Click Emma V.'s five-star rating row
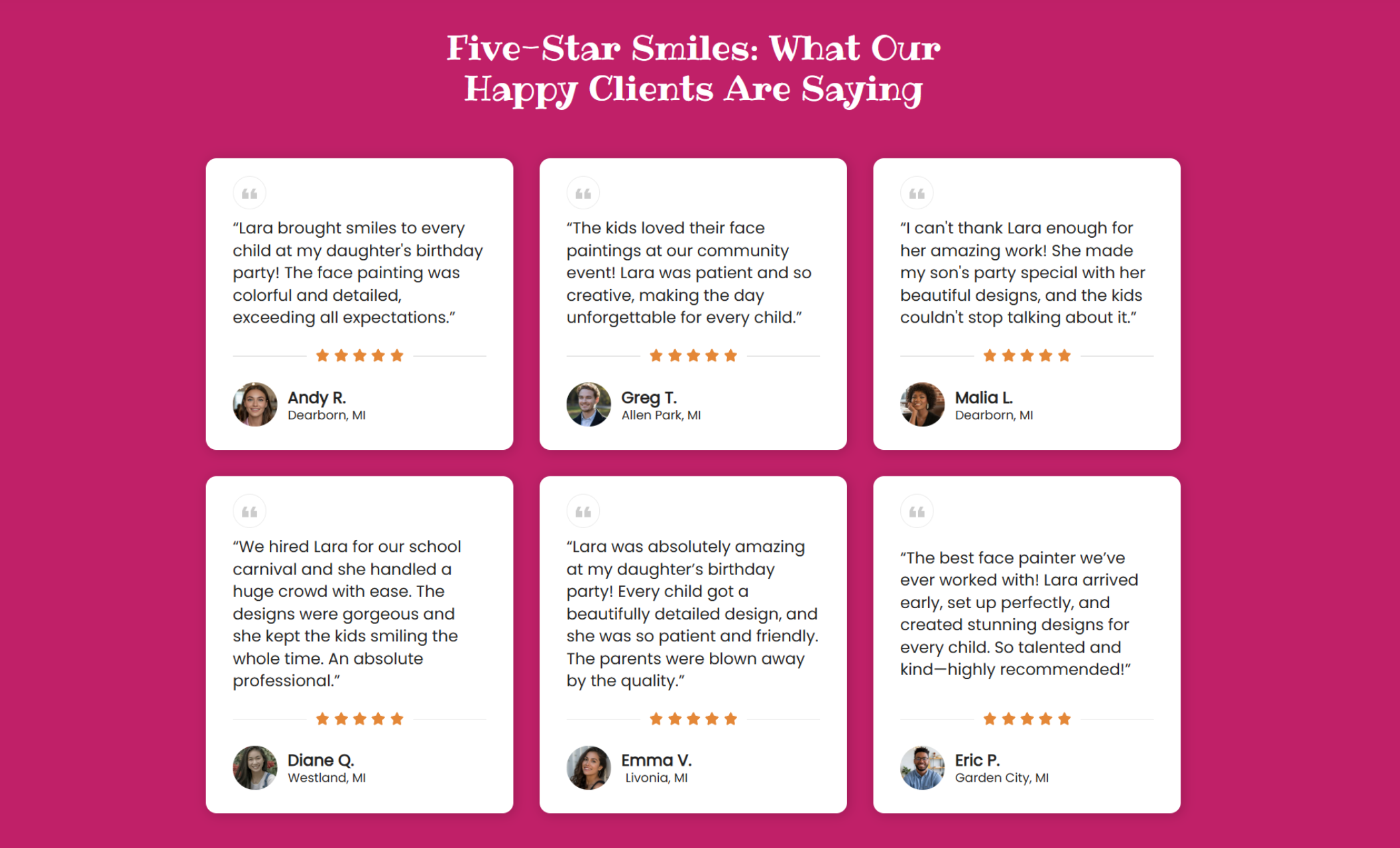This screenshot has width=1400, height=848. point(693,718)
